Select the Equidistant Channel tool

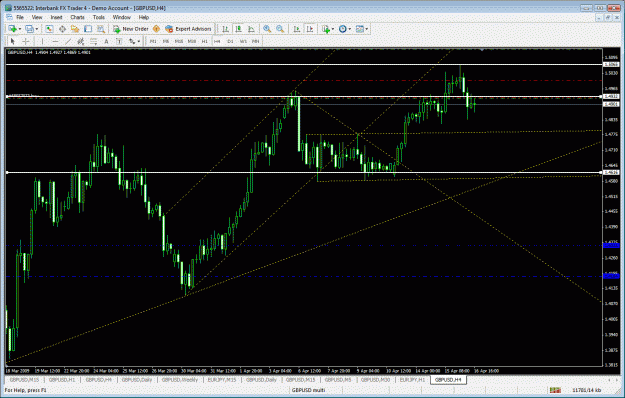(x=81, y=41)
